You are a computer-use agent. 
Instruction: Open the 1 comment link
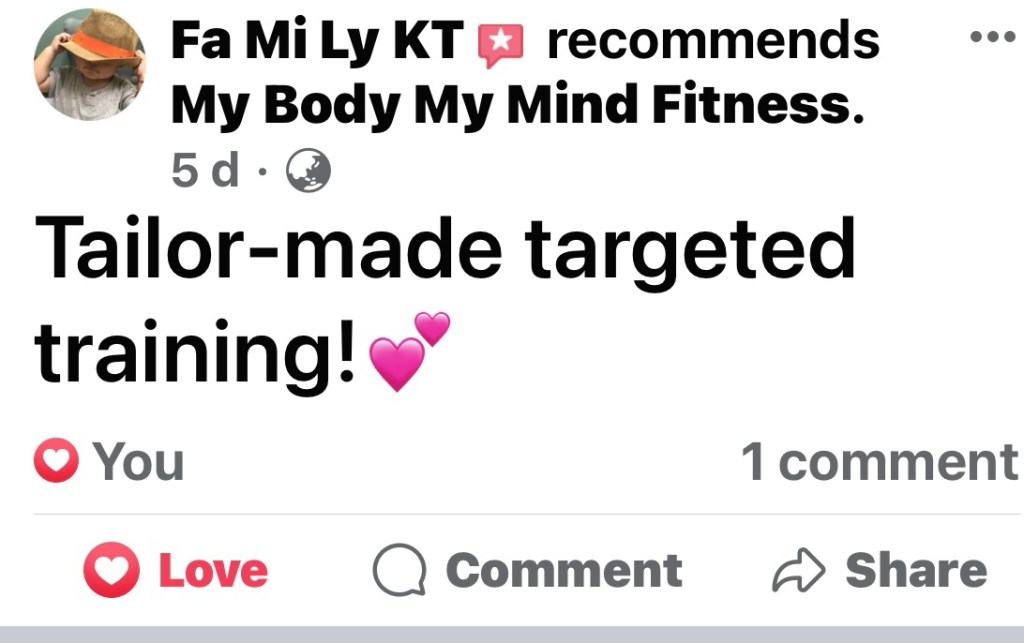[x=880, y=462]
